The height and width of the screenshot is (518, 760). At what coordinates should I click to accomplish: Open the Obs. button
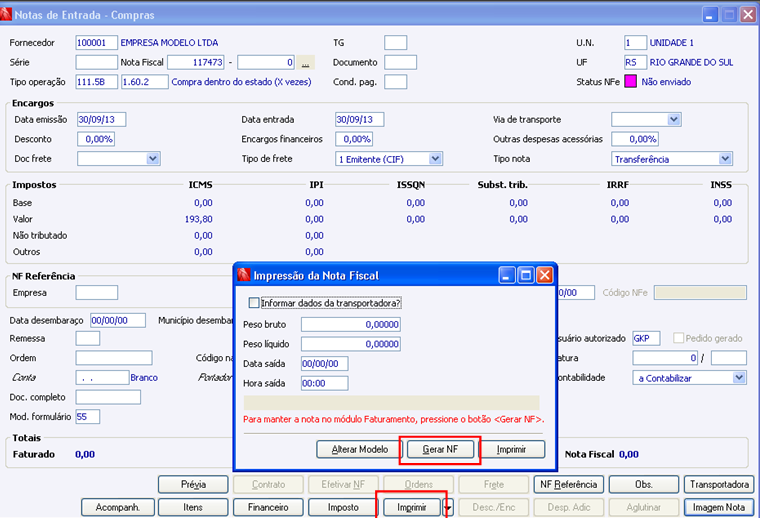click(x=644, y=484)
